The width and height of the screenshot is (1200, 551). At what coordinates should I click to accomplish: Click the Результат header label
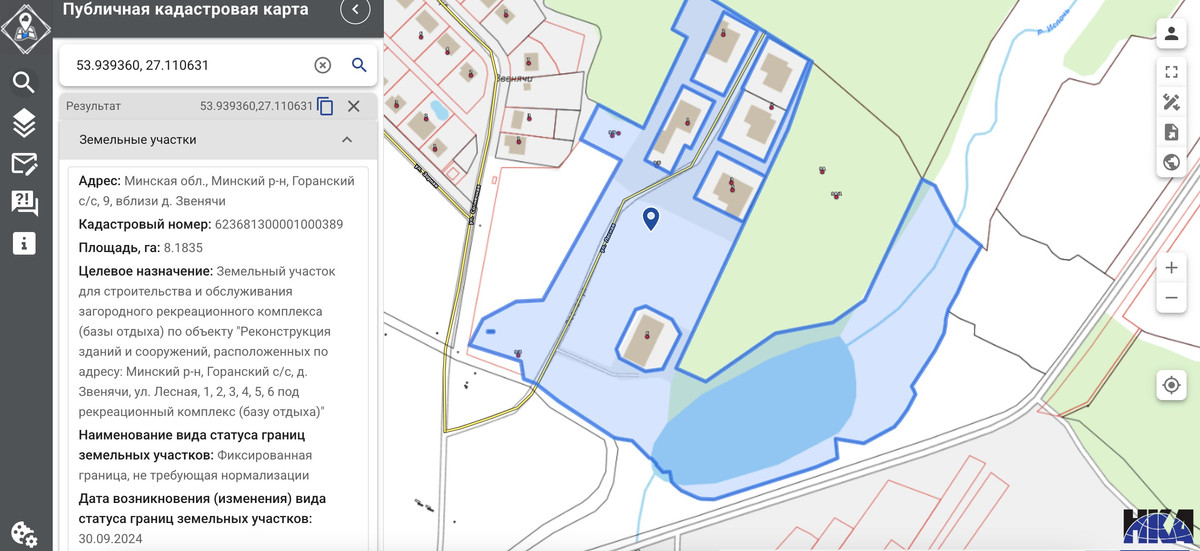coord(93,106)
